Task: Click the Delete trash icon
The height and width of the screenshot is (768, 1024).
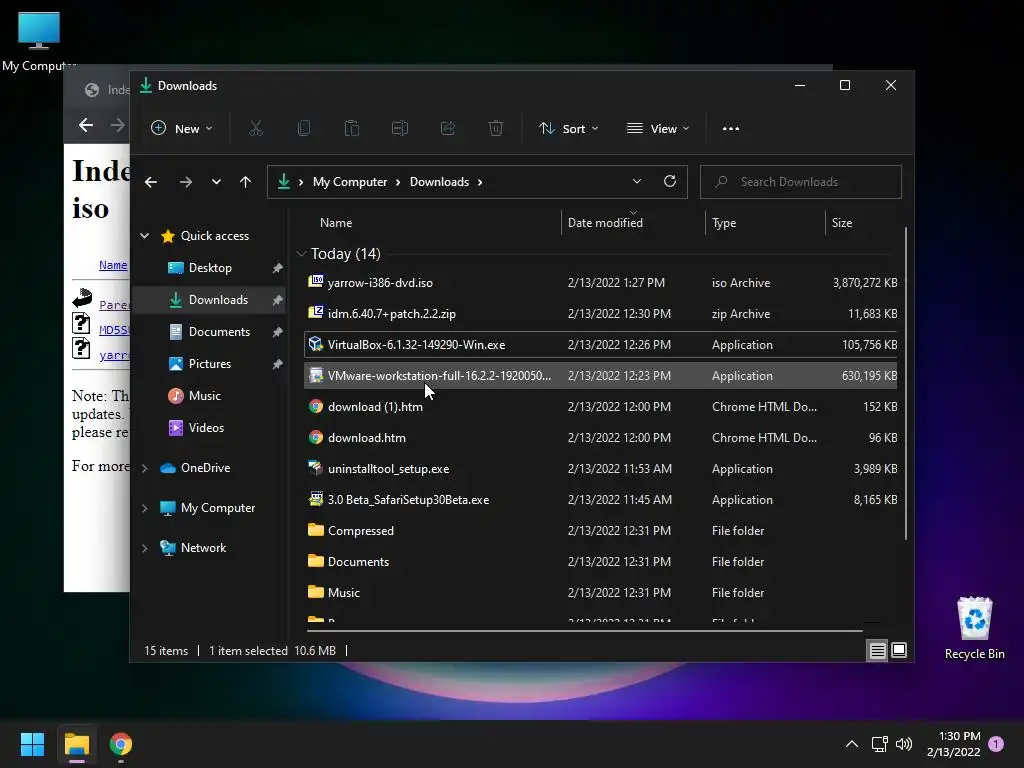Action: click(496, 129)
